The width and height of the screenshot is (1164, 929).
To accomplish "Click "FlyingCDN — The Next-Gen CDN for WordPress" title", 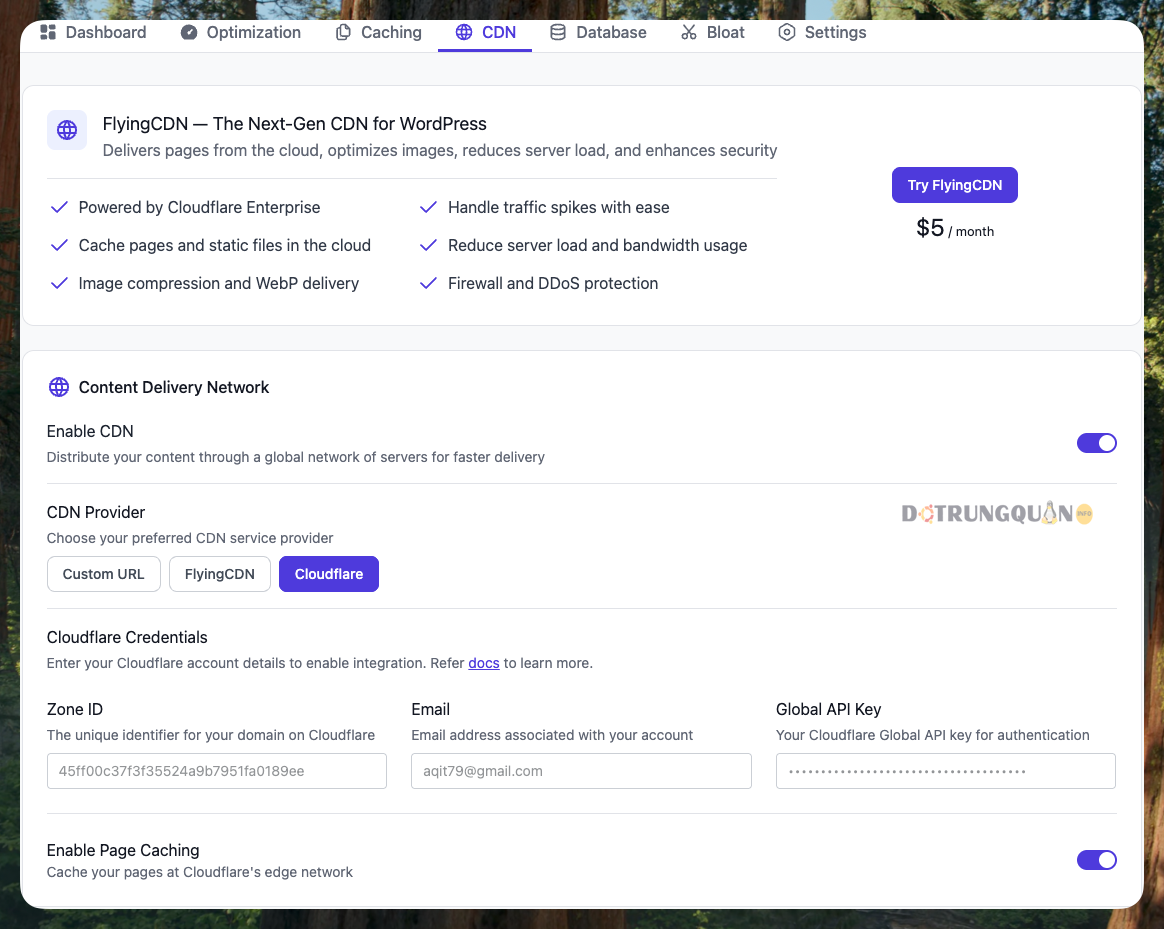I will pyautogui.click(x=295, y=124).
